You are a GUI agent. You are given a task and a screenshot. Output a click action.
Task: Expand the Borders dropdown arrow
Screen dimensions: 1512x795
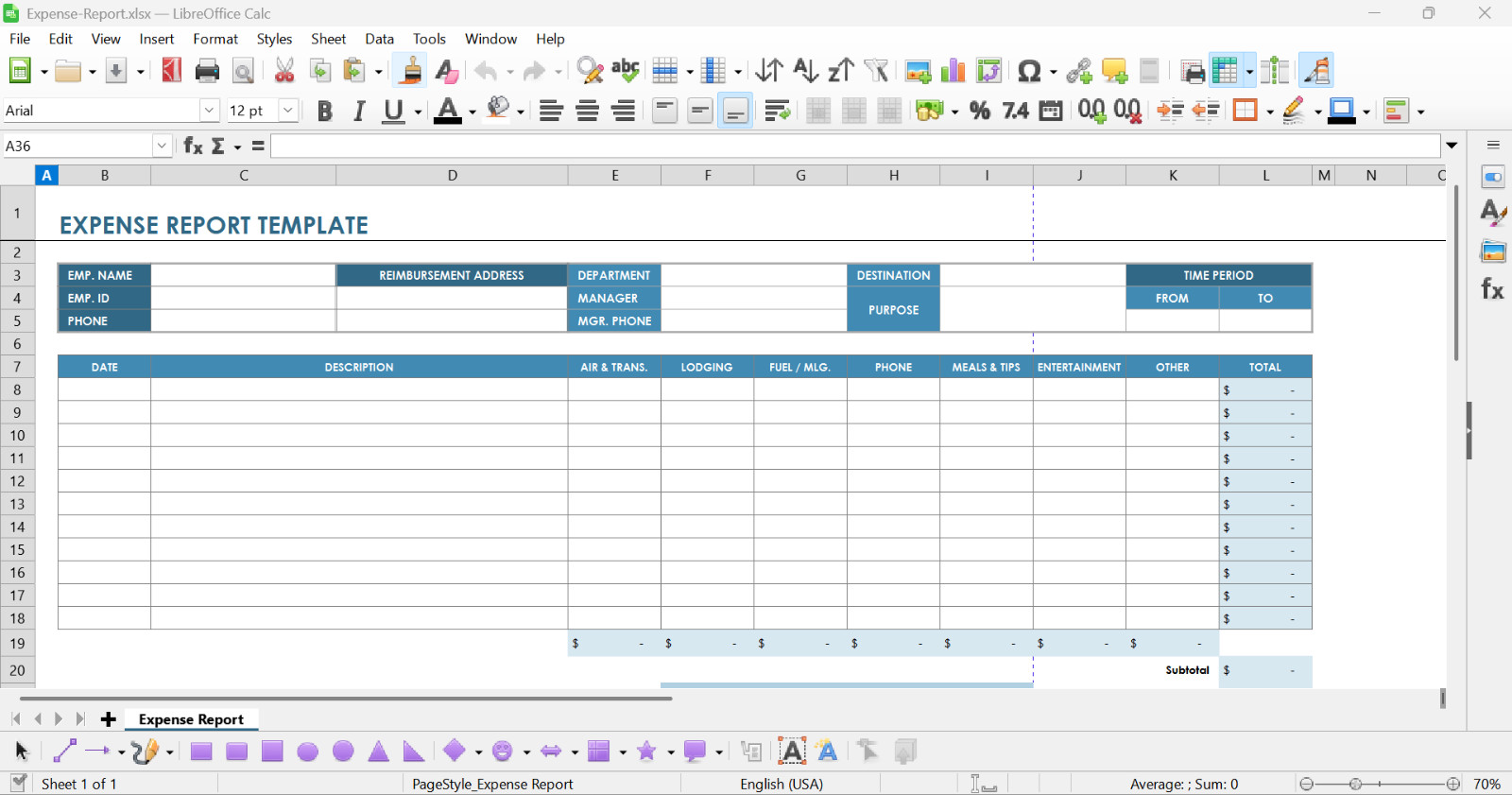(x=1269, y=112)
